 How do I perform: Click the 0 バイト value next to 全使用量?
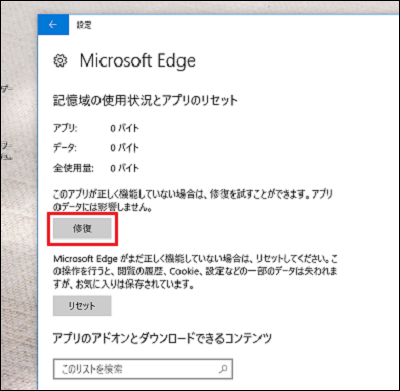[x=124, y=168]
